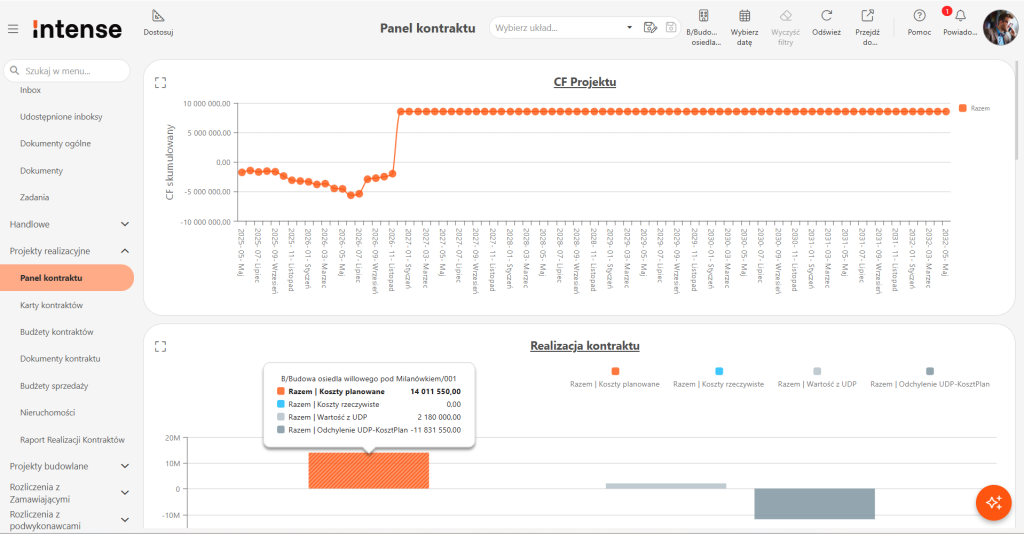Screen dimensions: 1024x534
Task: Click the Raport Realizacji Kontraktów link
Action: pyautogui.click(x=72, y=440)
